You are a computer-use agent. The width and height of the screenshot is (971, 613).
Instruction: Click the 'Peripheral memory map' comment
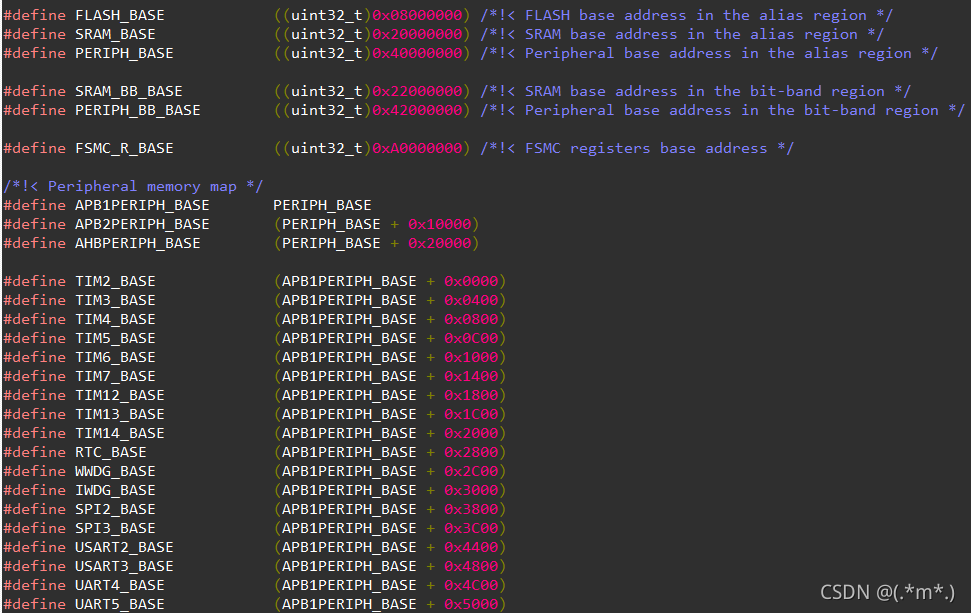(x=133, y=186)
